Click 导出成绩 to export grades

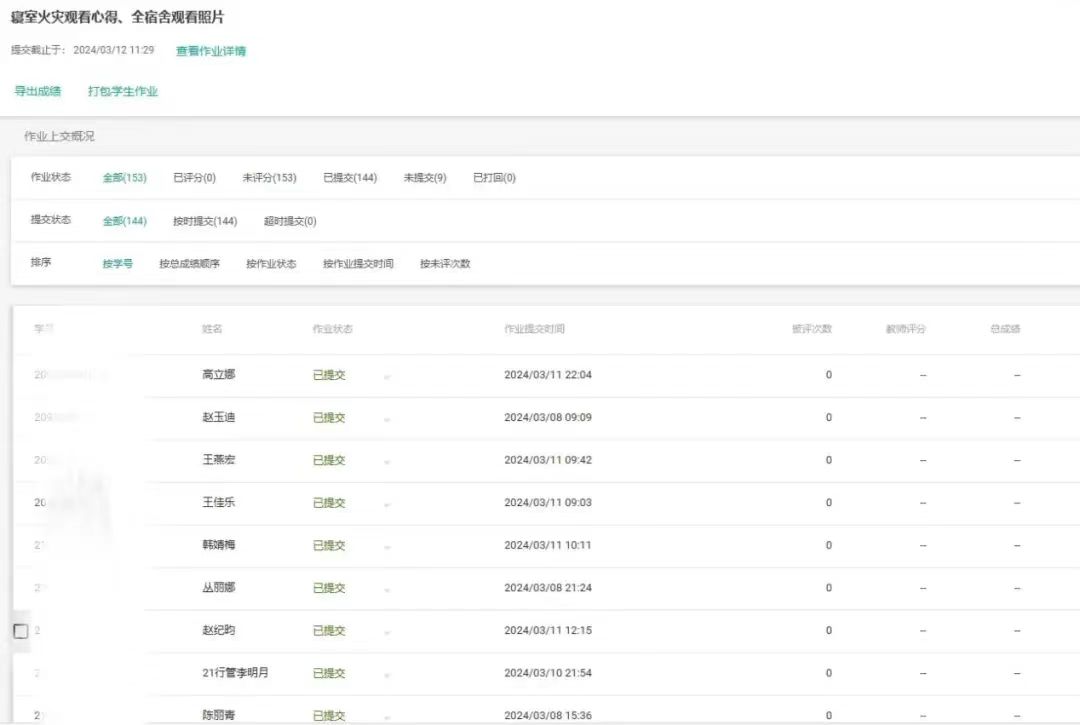[x=38, y=91]
